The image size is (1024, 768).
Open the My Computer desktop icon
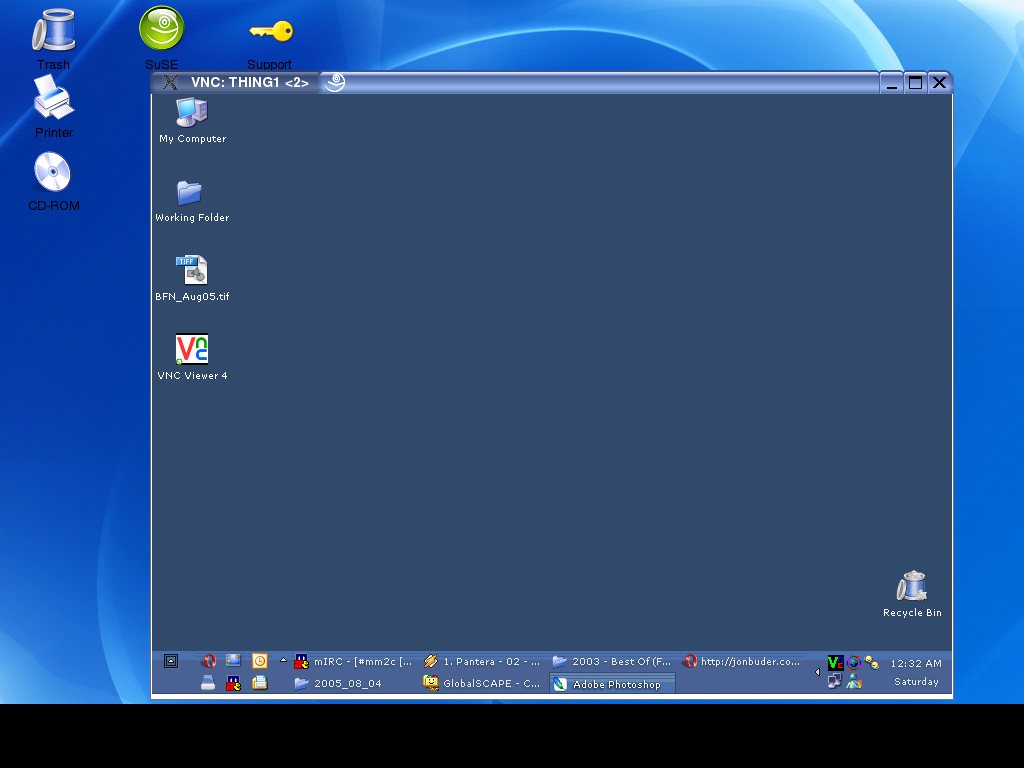191,114
